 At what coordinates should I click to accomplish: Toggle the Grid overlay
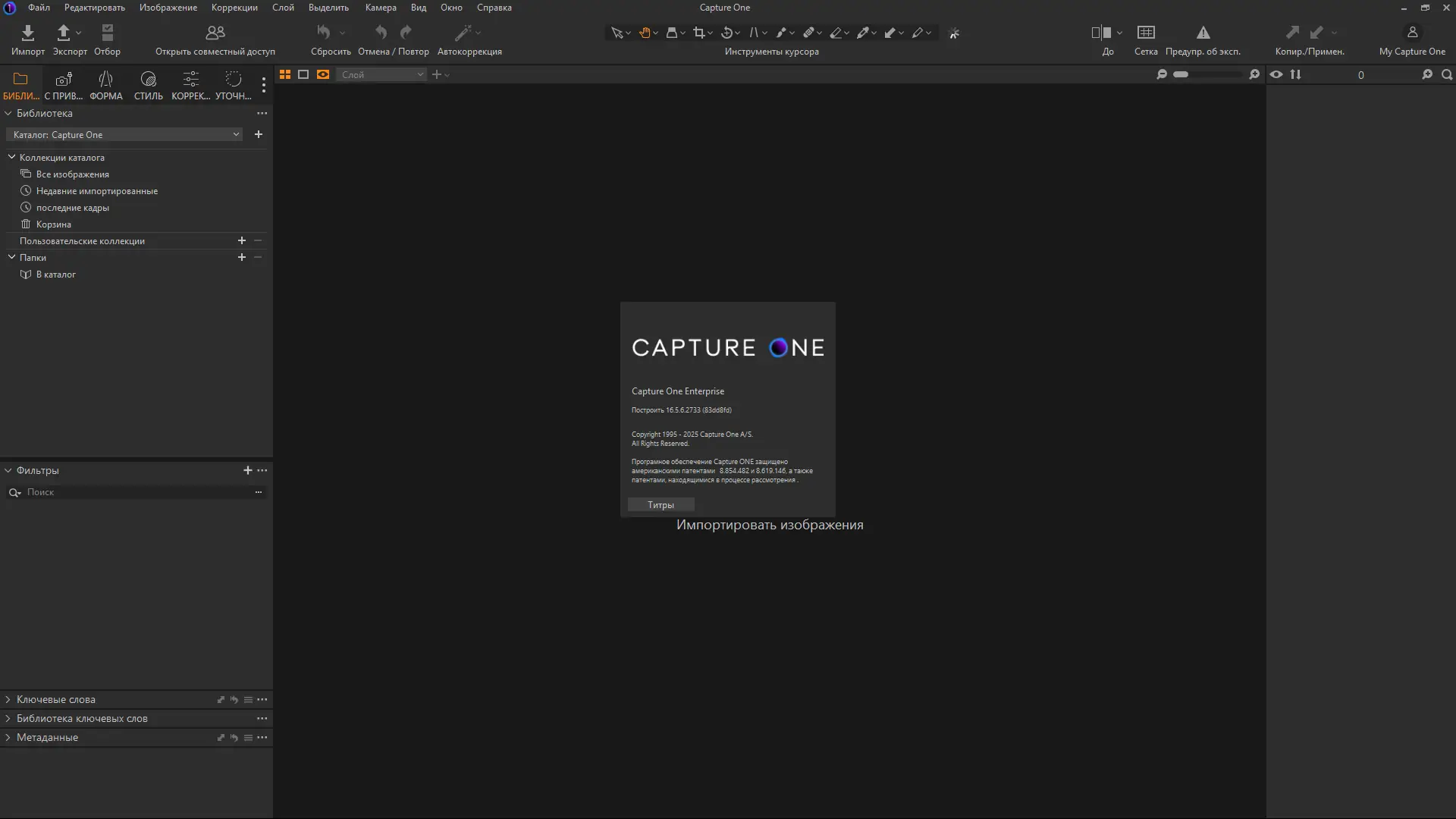1146,33
